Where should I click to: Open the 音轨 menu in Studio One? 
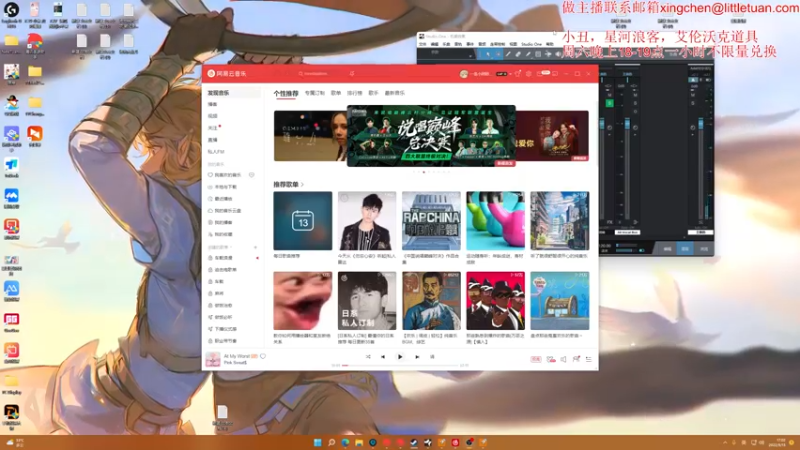point(458,44)
